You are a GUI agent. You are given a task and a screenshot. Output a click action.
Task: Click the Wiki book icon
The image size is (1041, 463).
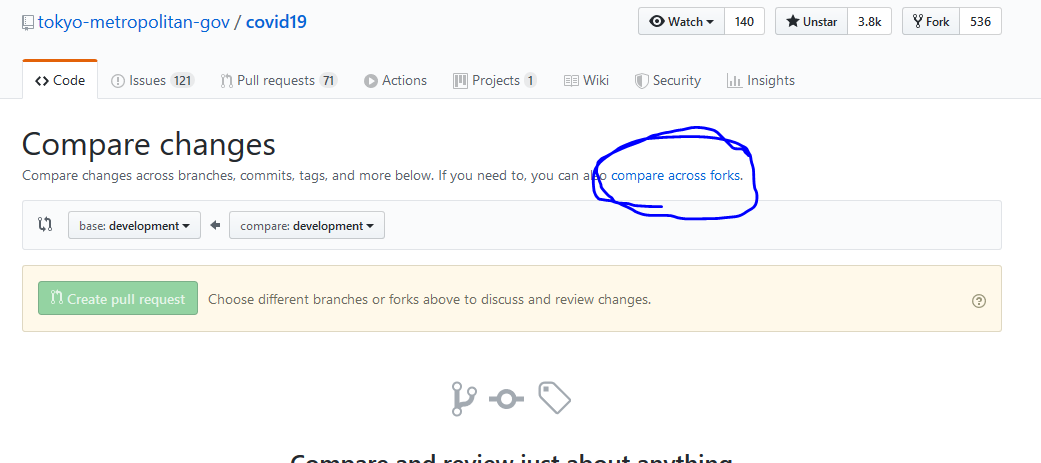point(571,81)
